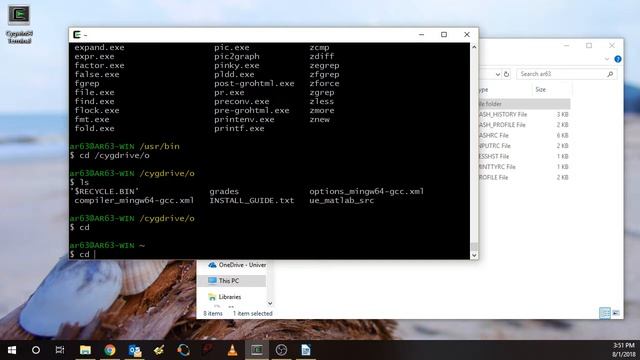Select the BASH_HISTORY File row

click(x=524, y=114)
